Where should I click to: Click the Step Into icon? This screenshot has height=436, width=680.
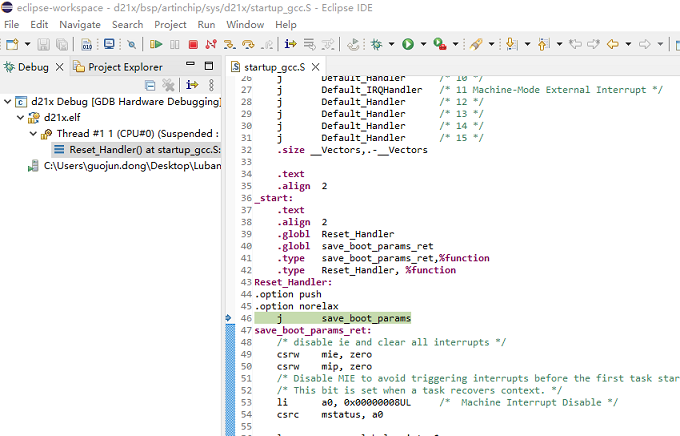pyautogui.click(x=229, y=44)
